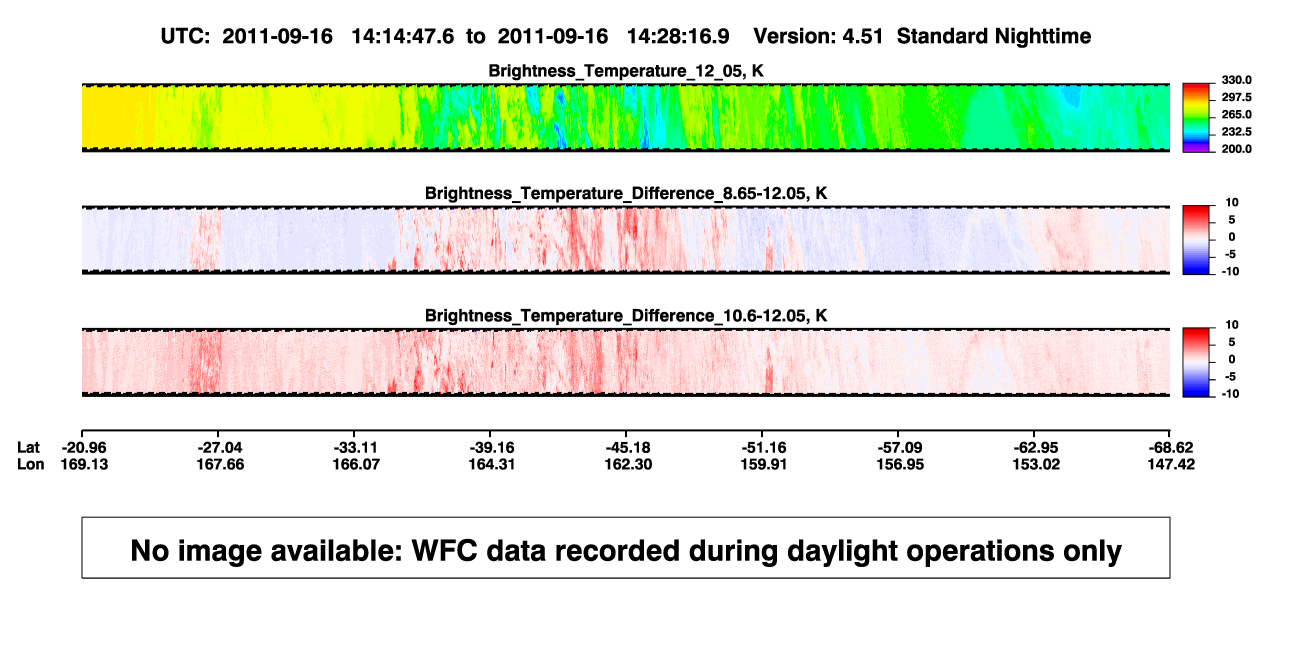The image size is (1300, 667).
Task: Click latitude value -51.16
Action: (x=763, y=446)
